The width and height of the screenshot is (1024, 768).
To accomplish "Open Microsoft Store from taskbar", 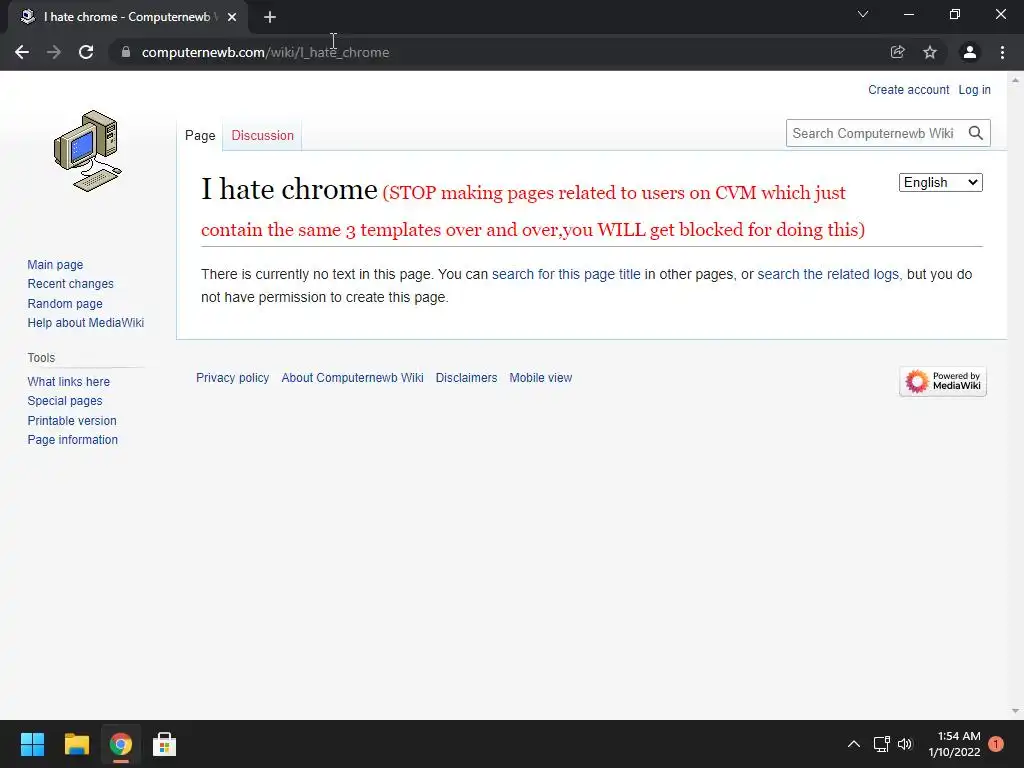I will (164, 744).
